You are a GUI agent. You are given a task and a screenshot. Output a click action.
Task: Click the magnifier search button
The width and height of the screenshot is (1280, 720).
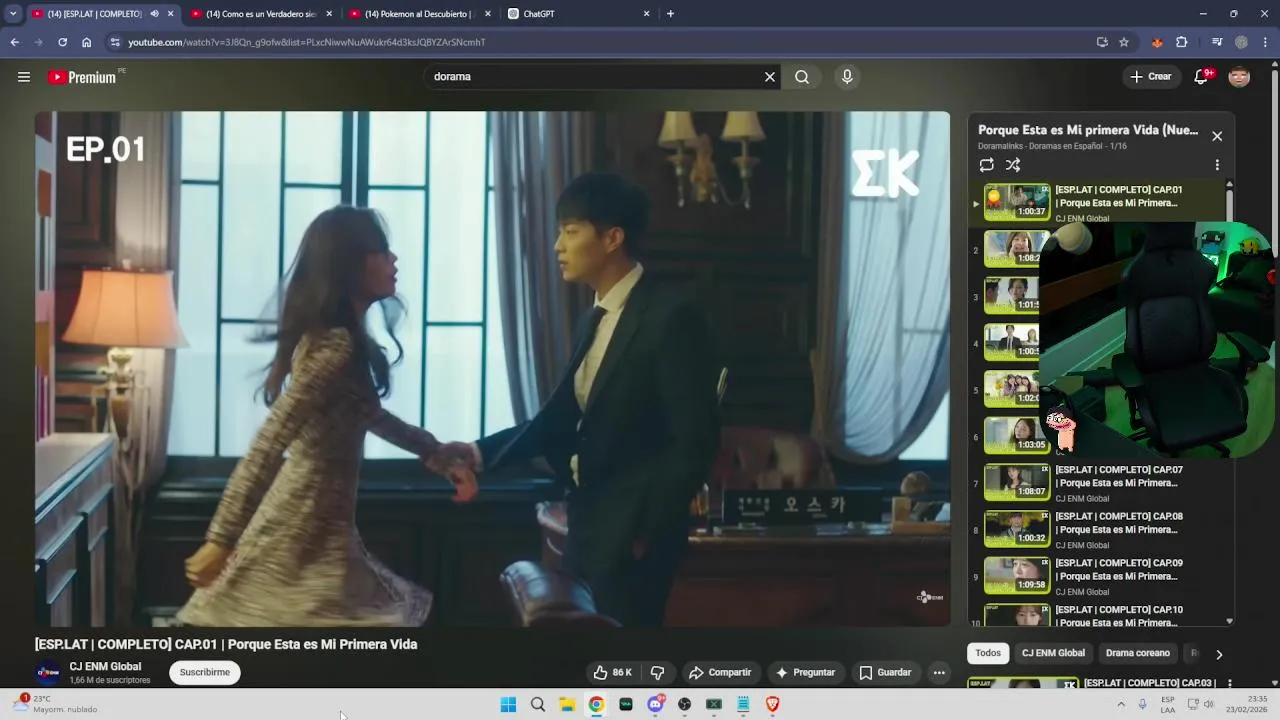[802, 77]
